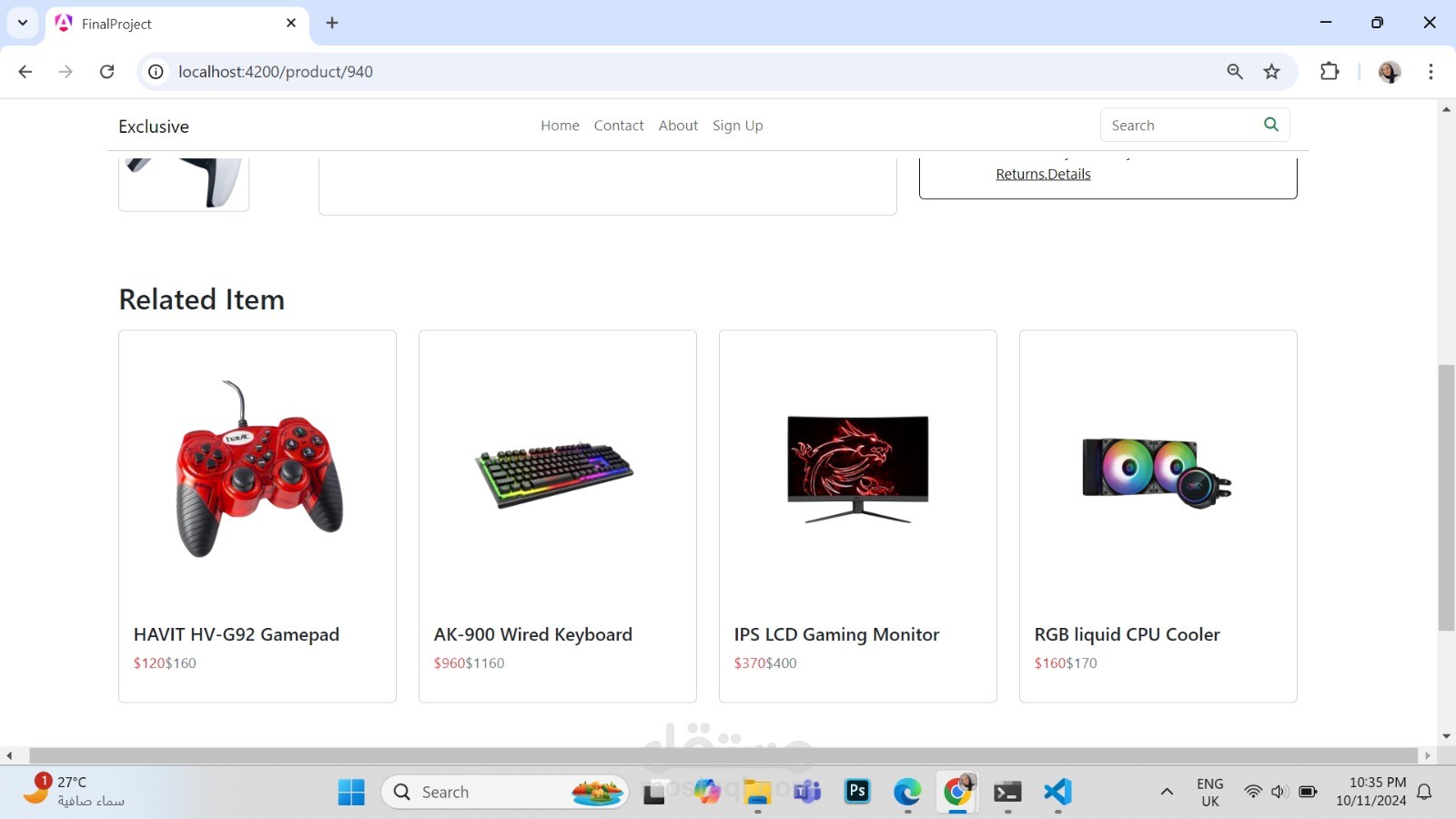The height and width of the screenshot is (819, 1456).
Task: Click the browser forward arrow
Action: point(66,72)
